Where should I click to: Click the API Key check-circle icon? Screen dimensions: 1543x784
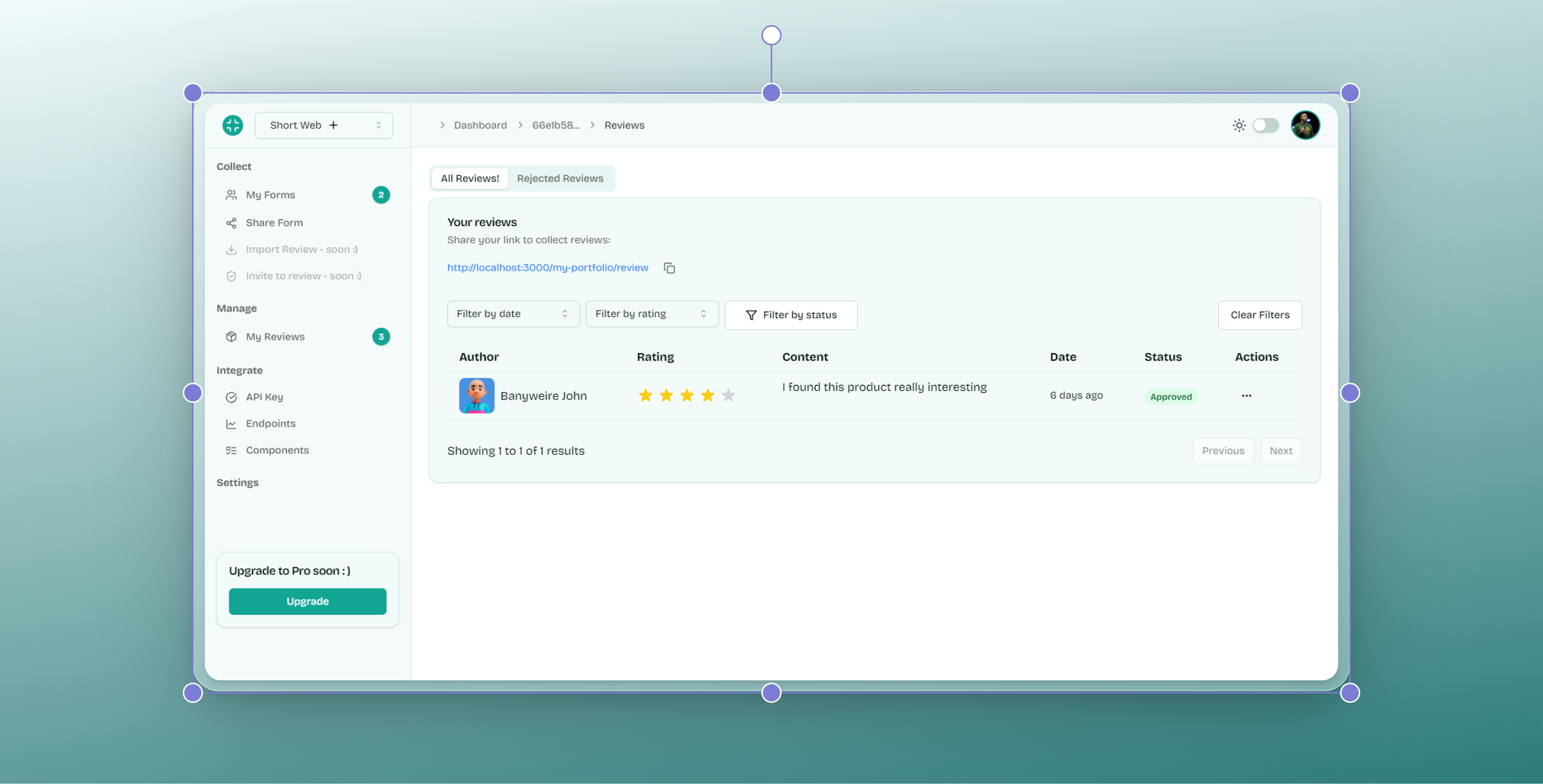pos(231,397)
